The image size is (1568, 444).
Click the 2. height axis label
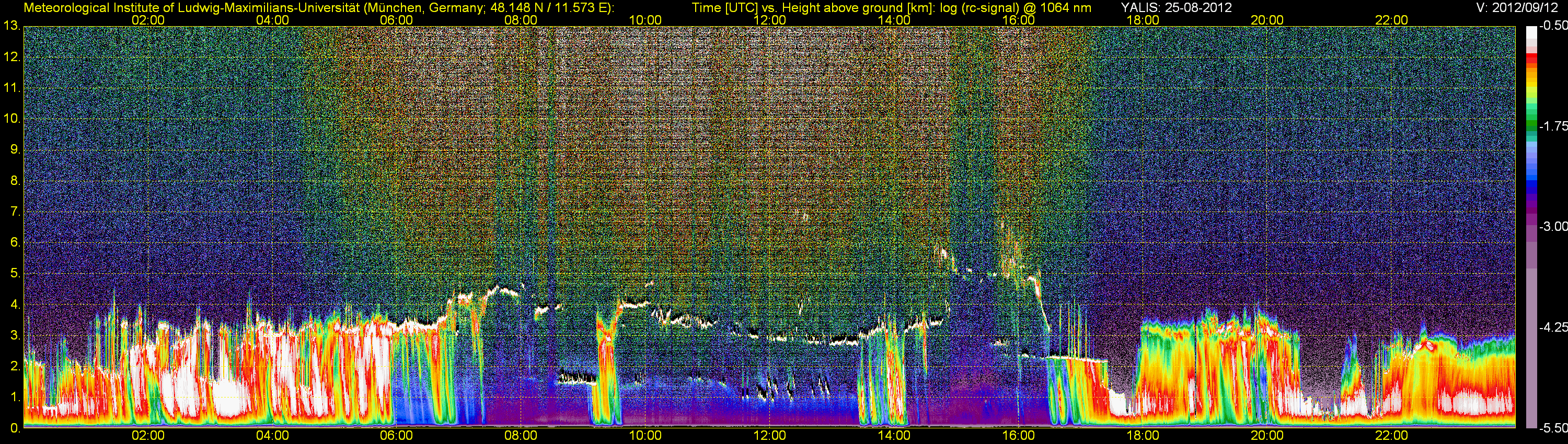[x=15, y=366]
